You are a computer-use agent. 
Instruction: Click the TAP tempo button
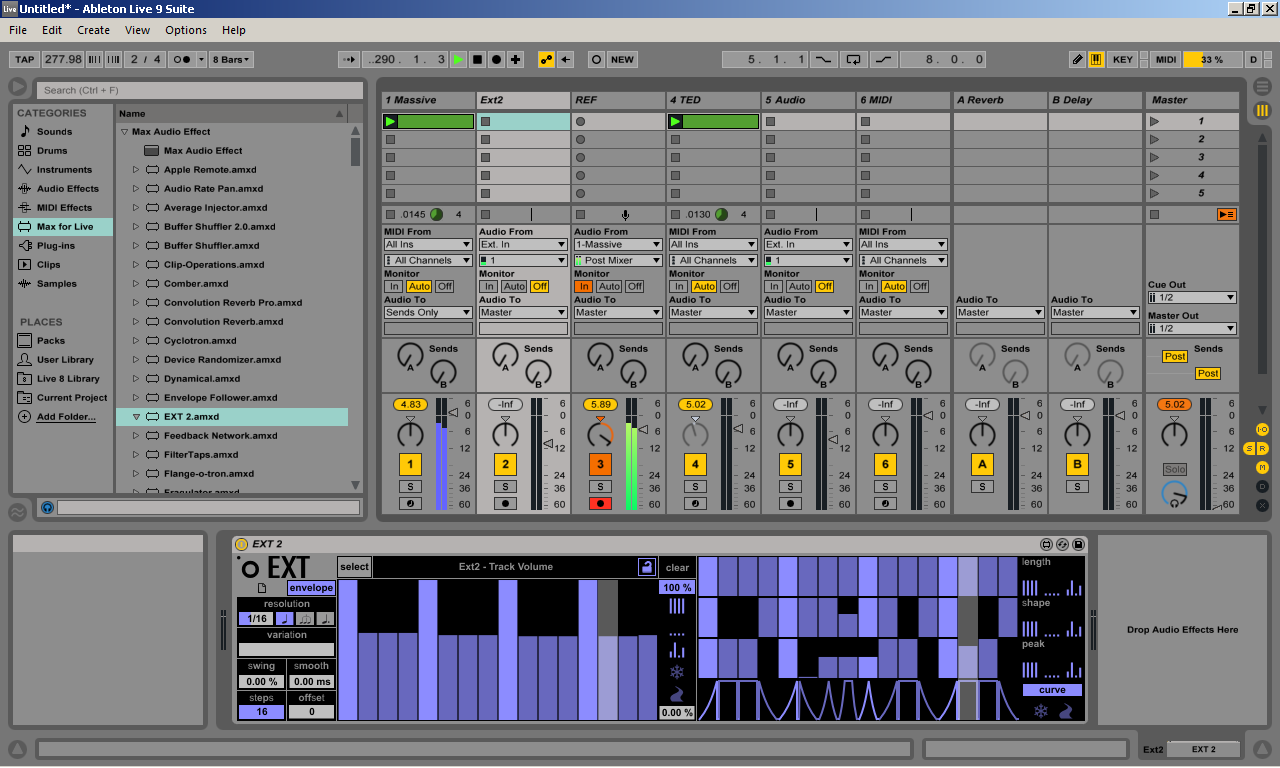coord(25,60)
